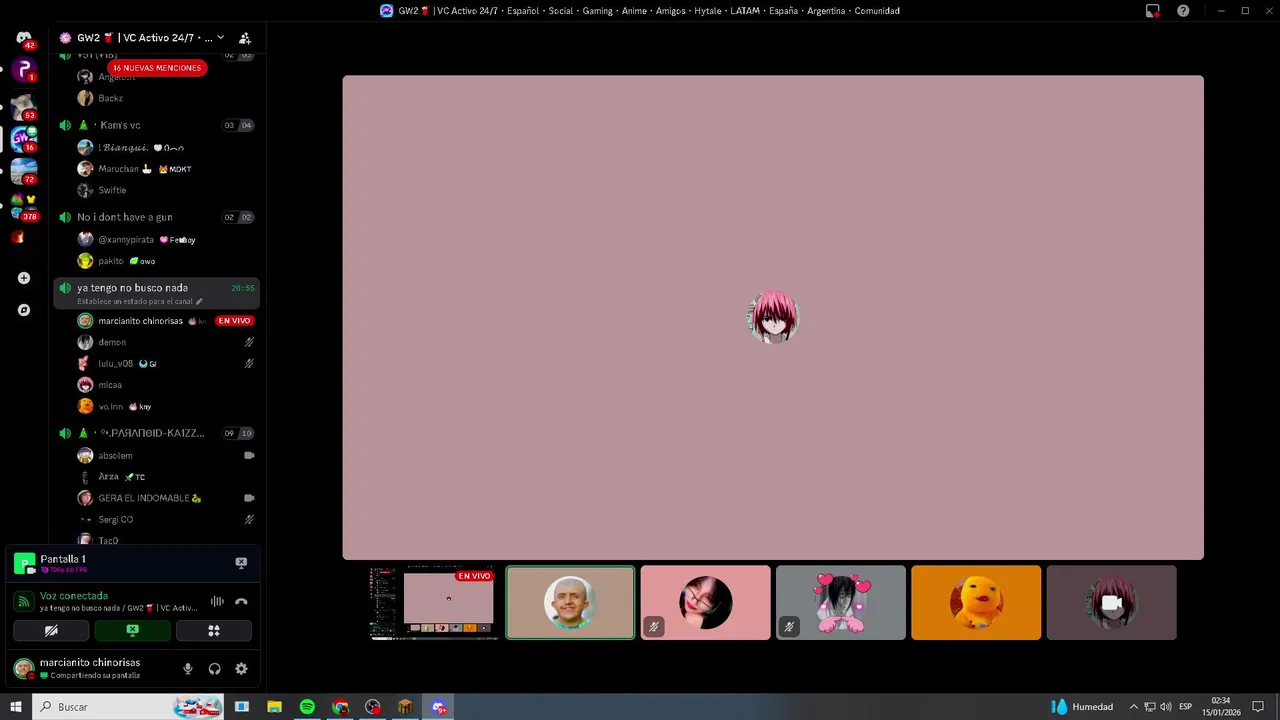Click EN VIVO badge beside marcianito chinorisas
Image resolution: width=1280 pixels, height=720 pixels.
235,321
